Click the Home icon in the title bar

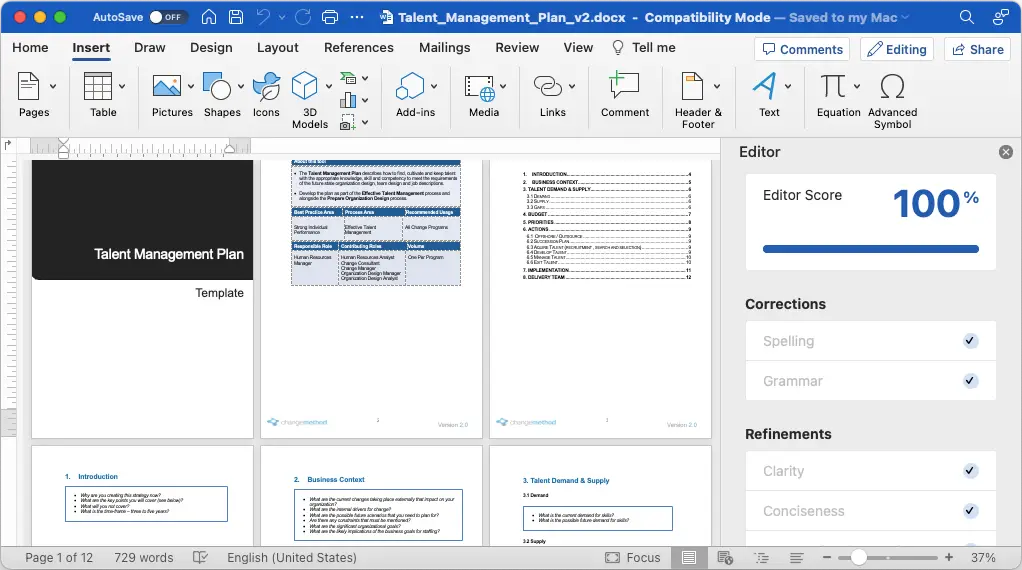[x=209, y=17]
